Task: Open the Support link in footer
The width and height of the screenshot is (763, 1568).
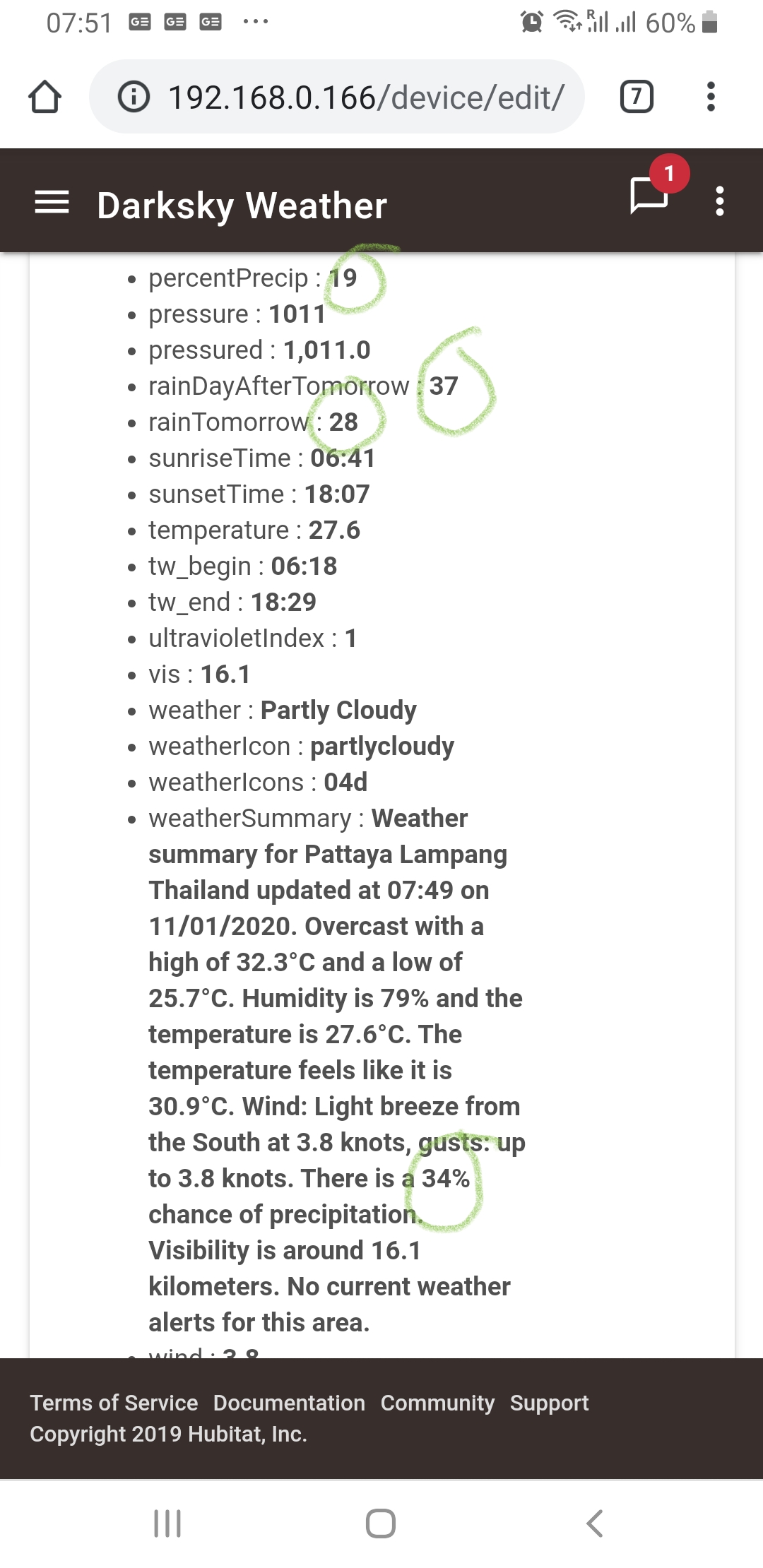Action: 549,1403
